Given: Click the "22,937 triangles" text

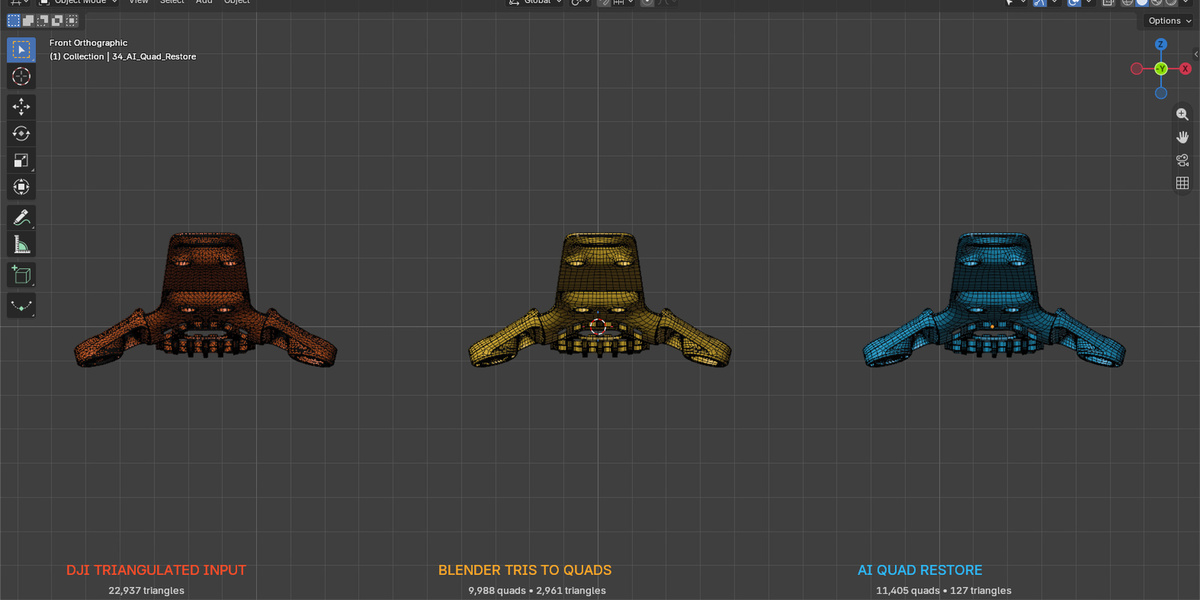Looking at the screenshot, I should point(146,590).
